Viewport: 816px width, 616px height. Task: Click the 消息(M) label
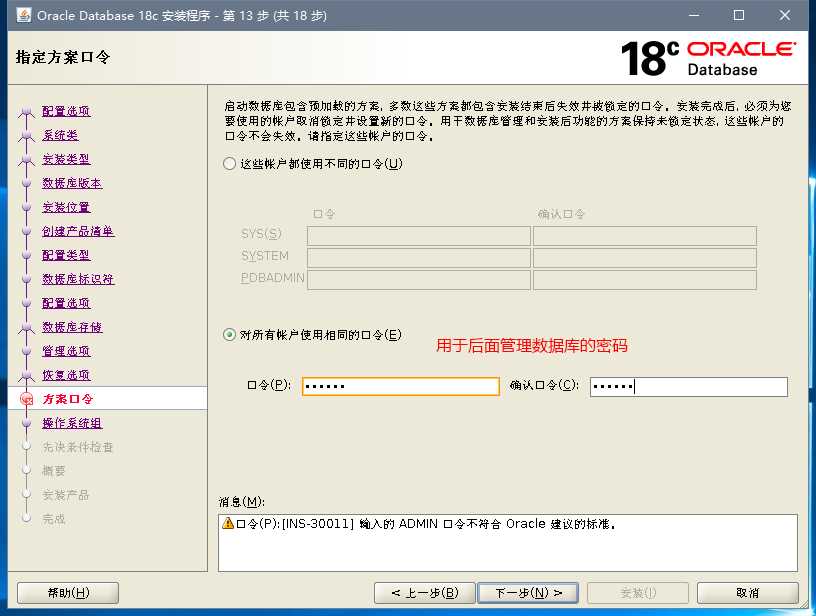tap(241, 502)
